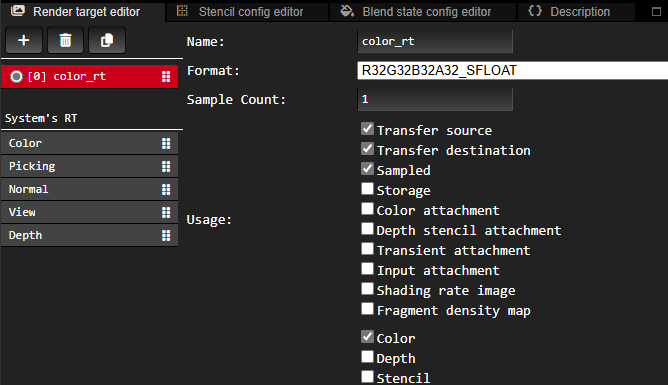Uncheck Transfer source usage
This screenshot has height=385, width=668.
[367, 129]
